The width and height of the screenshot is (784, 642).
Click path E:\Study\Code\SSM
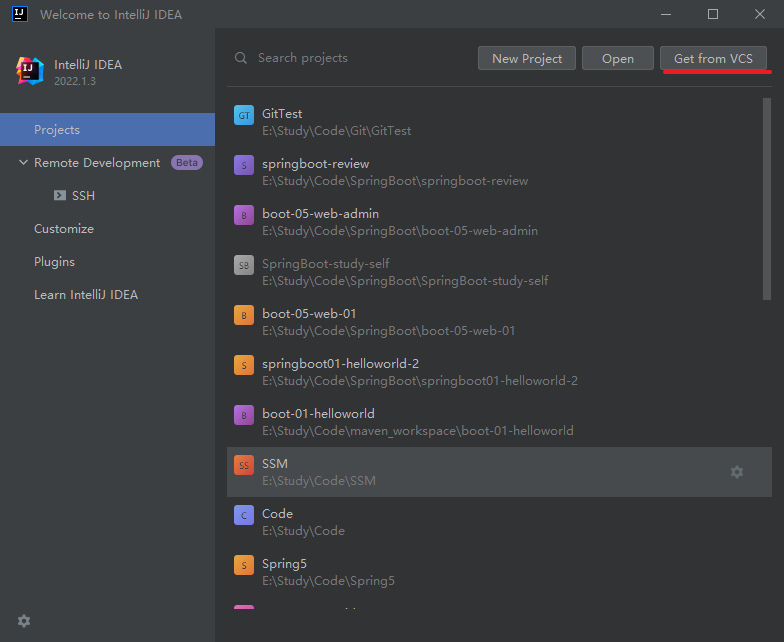[319, 480]
